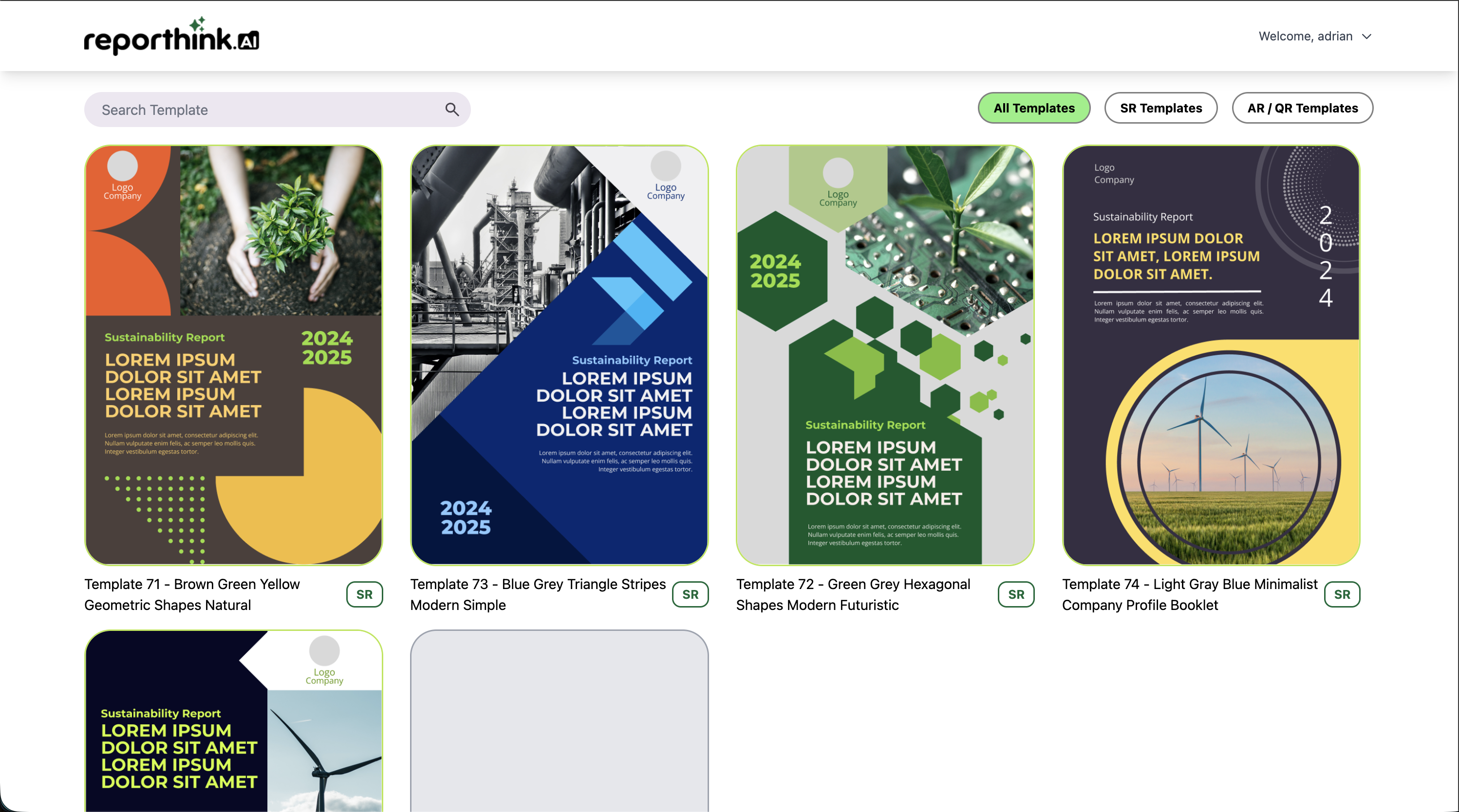Screen dimensions: 1459x812
Task: Select the SR badge for Template 72
Action: [x=1015, y=594]
